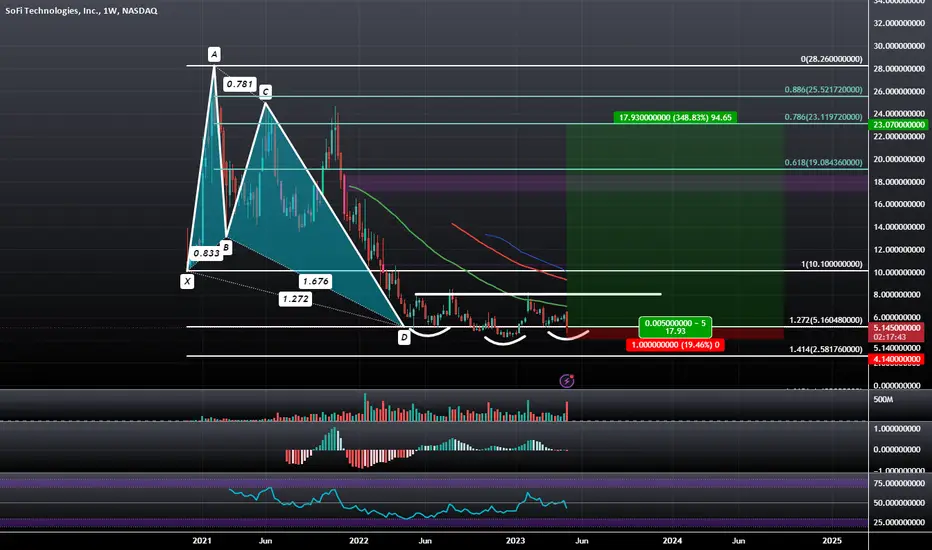Select the harmonic pattern point C label

[265, 92]
